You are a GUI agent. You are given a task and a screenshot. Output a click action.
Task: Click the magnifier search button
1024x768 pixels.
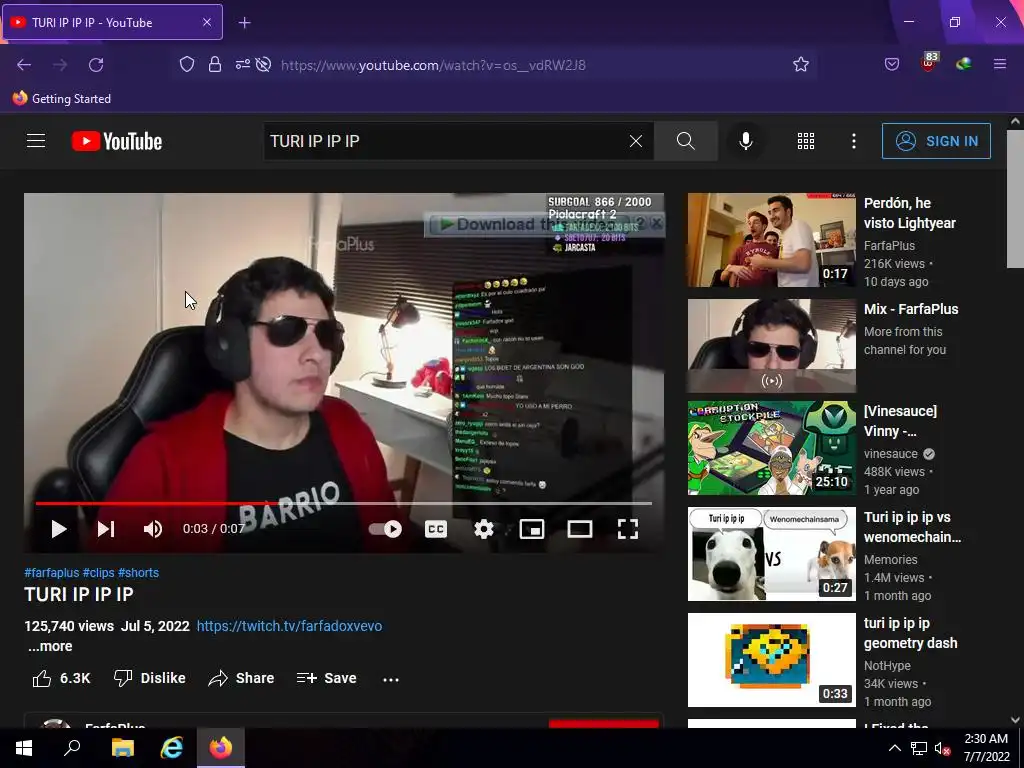(x=685, y=141)
